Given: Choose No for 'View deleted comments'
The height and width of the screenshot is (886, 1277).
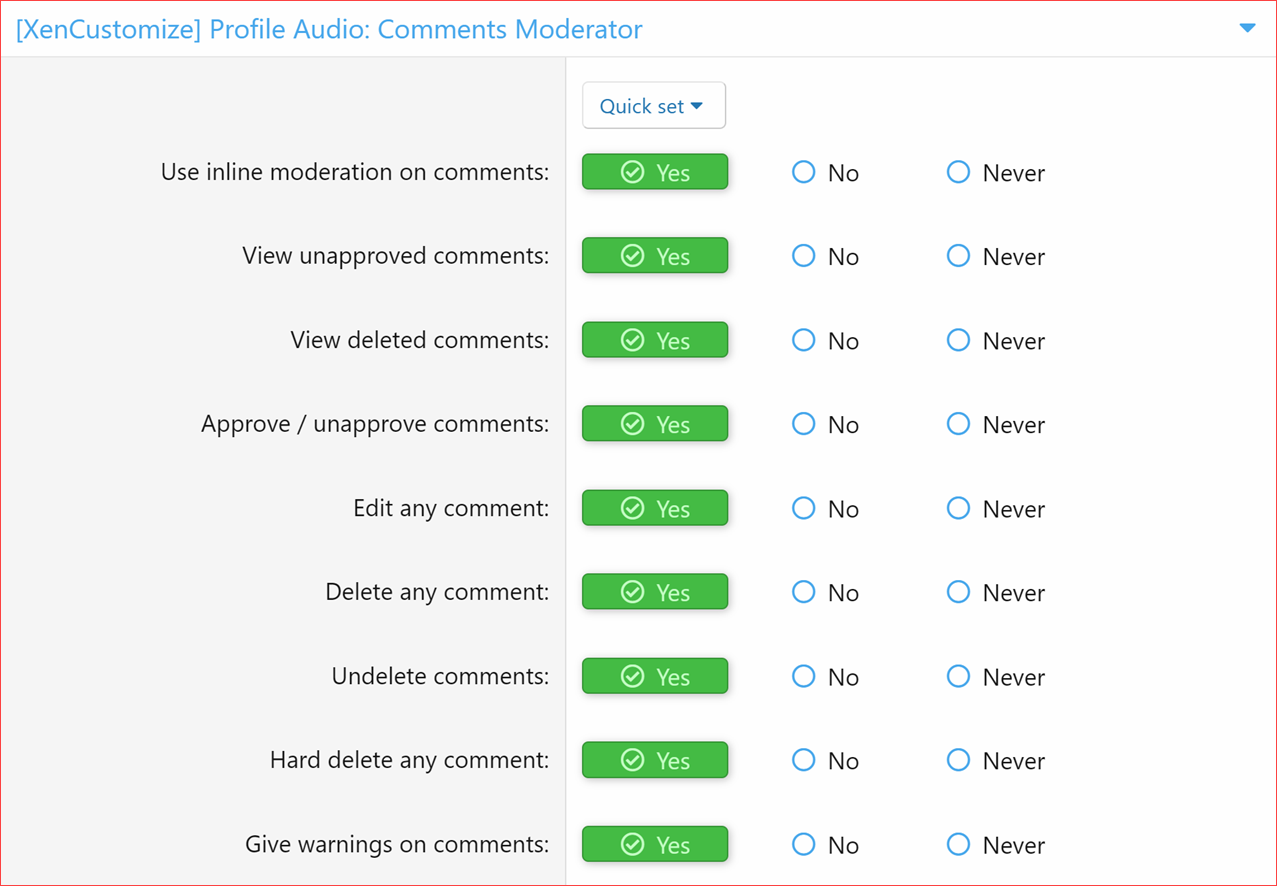Looking at the screenshot, I should coord(803,340).
